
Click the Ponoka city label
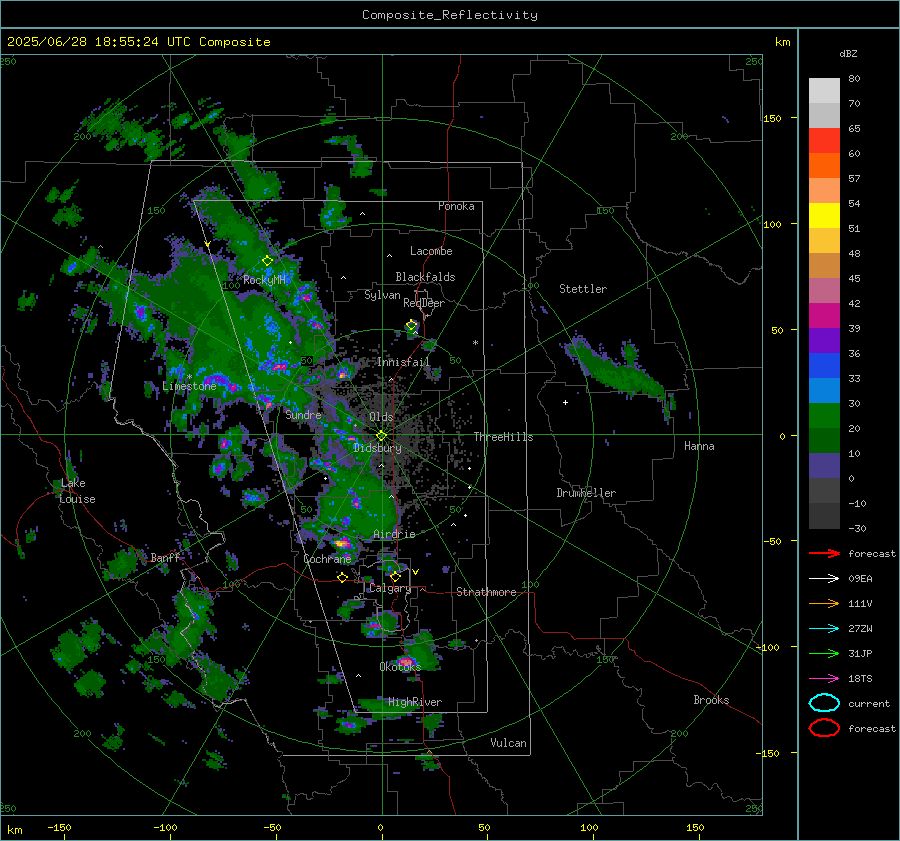(x=456, y=206)
